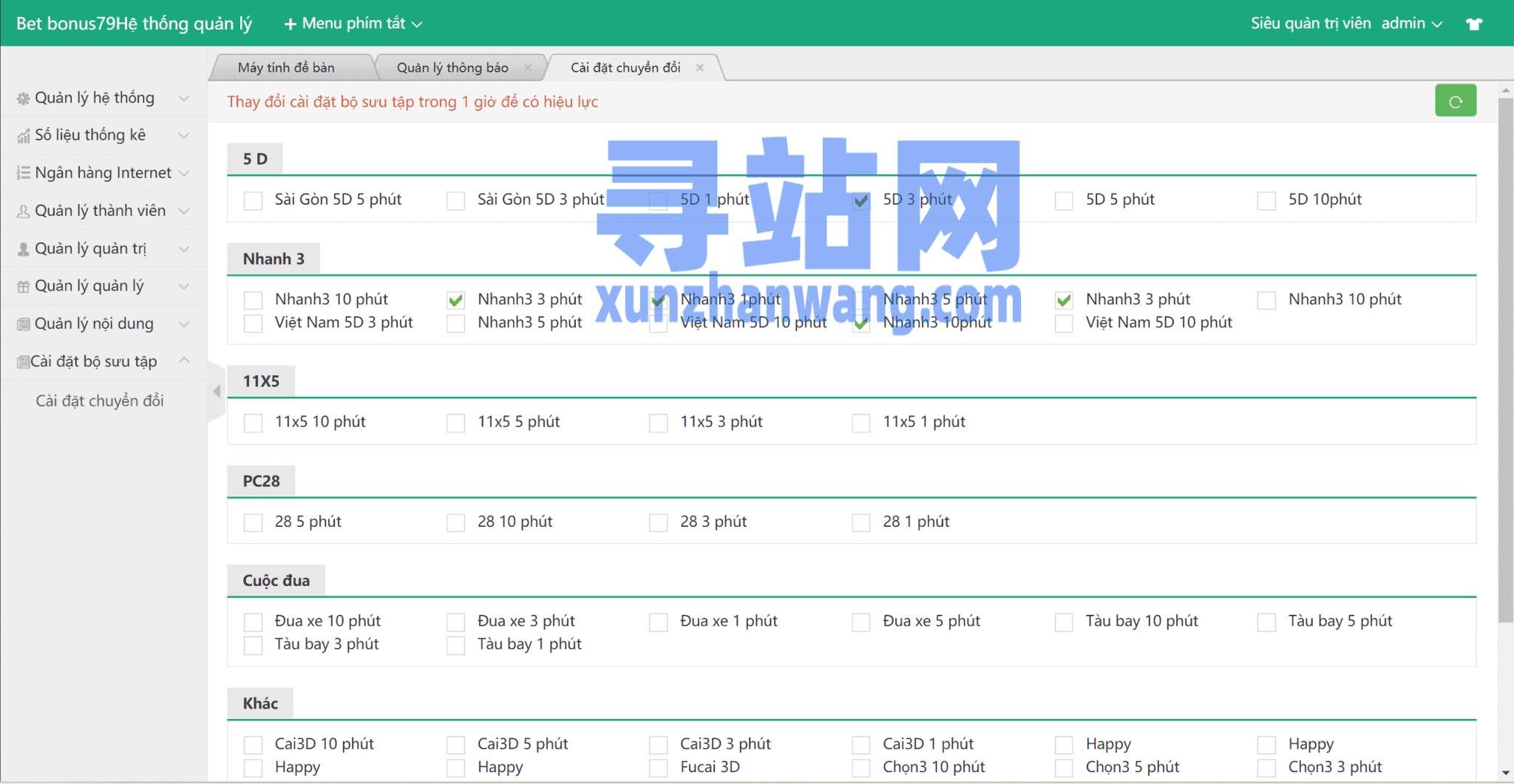This screenshot has width=1514, height=784.
Task: Click the gear icon beside Quản lý hệ thống
Action: point(24,98)
